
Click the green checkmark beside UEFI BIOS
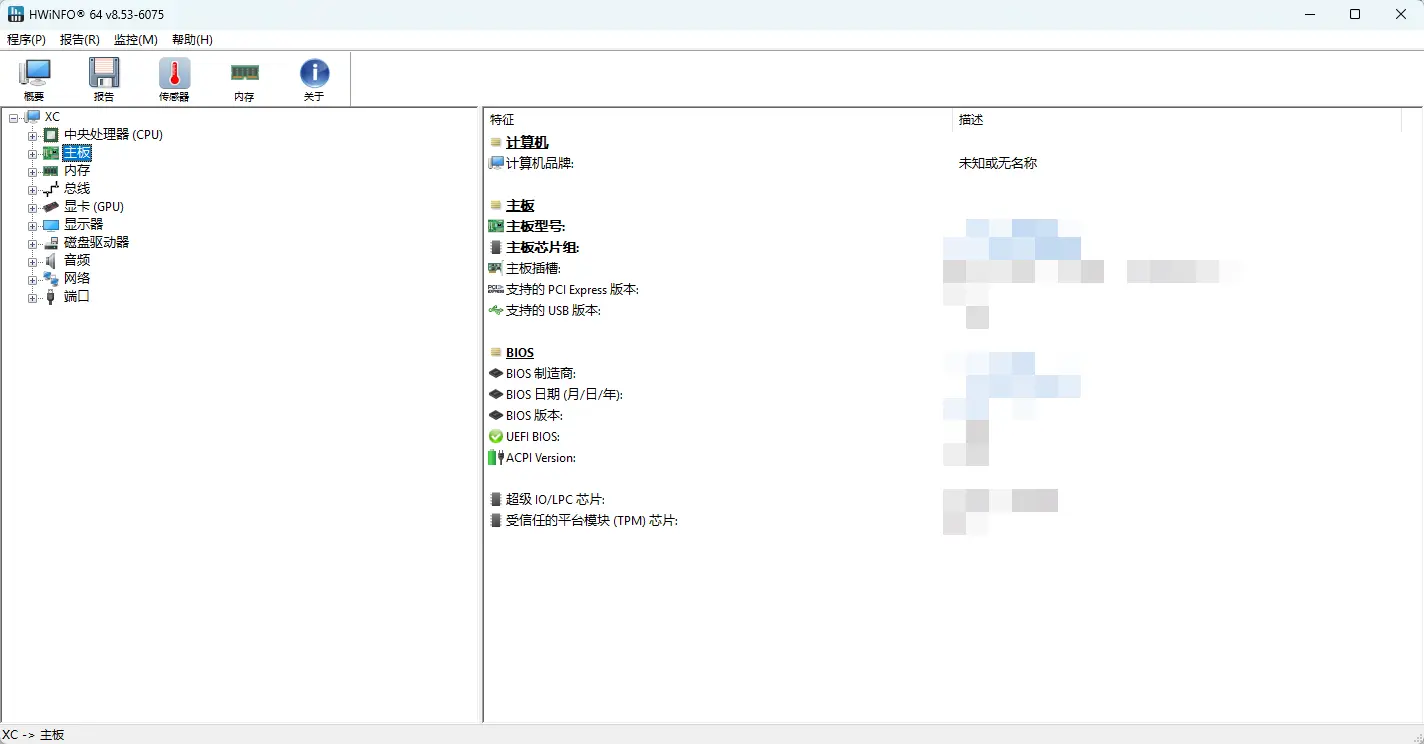coord(496,436)
